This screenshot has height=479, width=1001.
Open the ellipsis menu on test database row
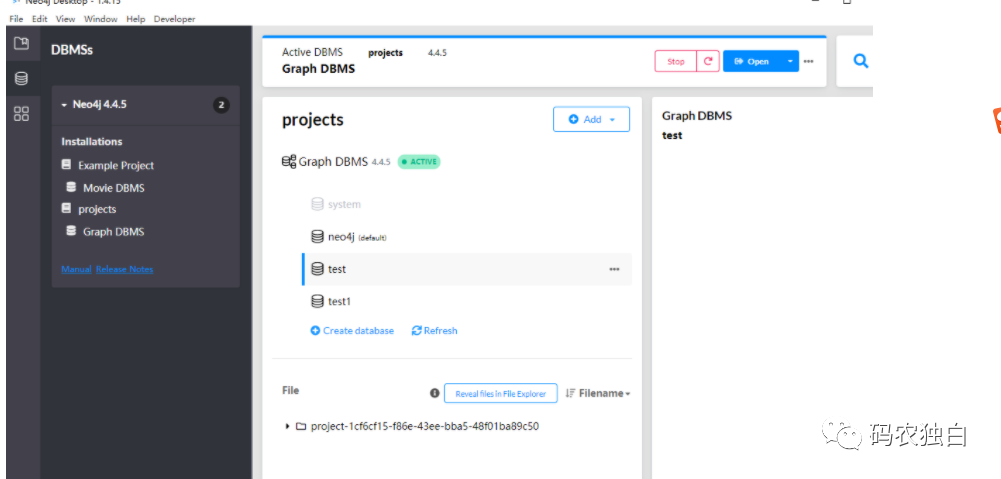click(614, 270)
